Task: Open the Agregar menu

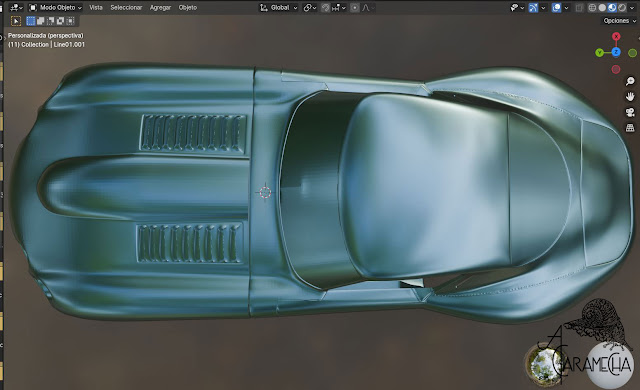Action: (x=160, y=8)
